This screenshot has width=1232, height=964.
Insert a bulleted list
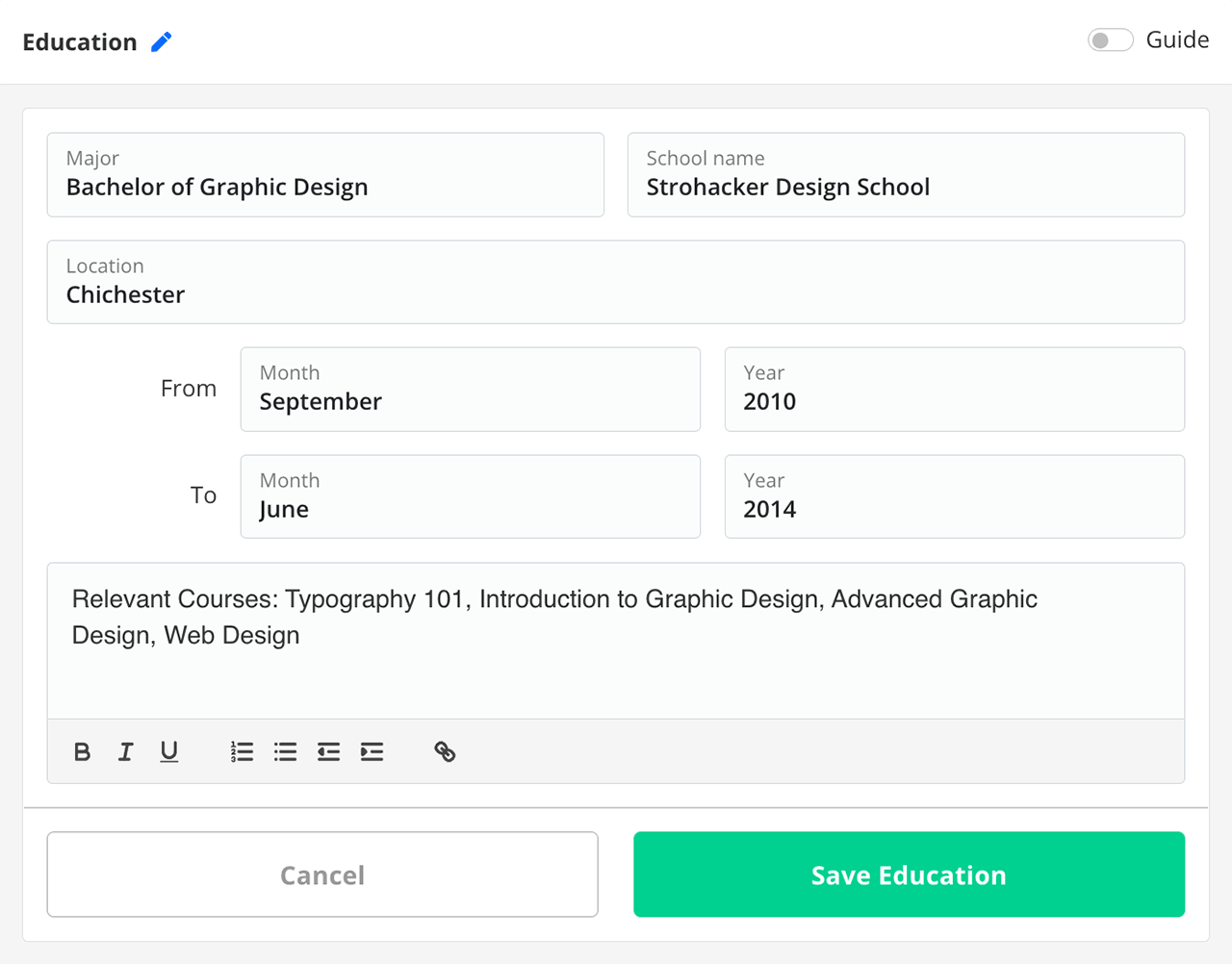(x=285, y=751)
